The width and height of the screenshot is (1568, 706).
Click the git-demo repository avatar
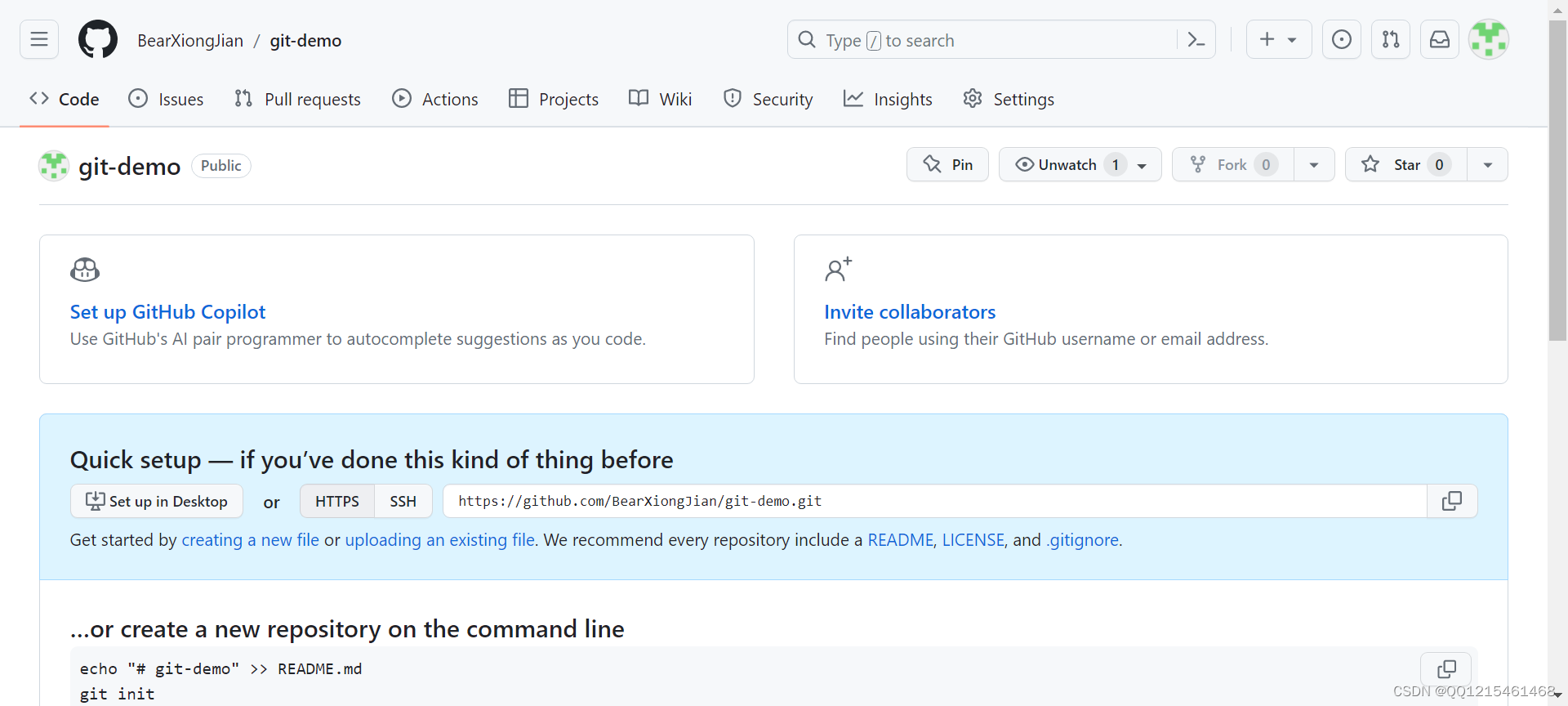coord(54,166)
